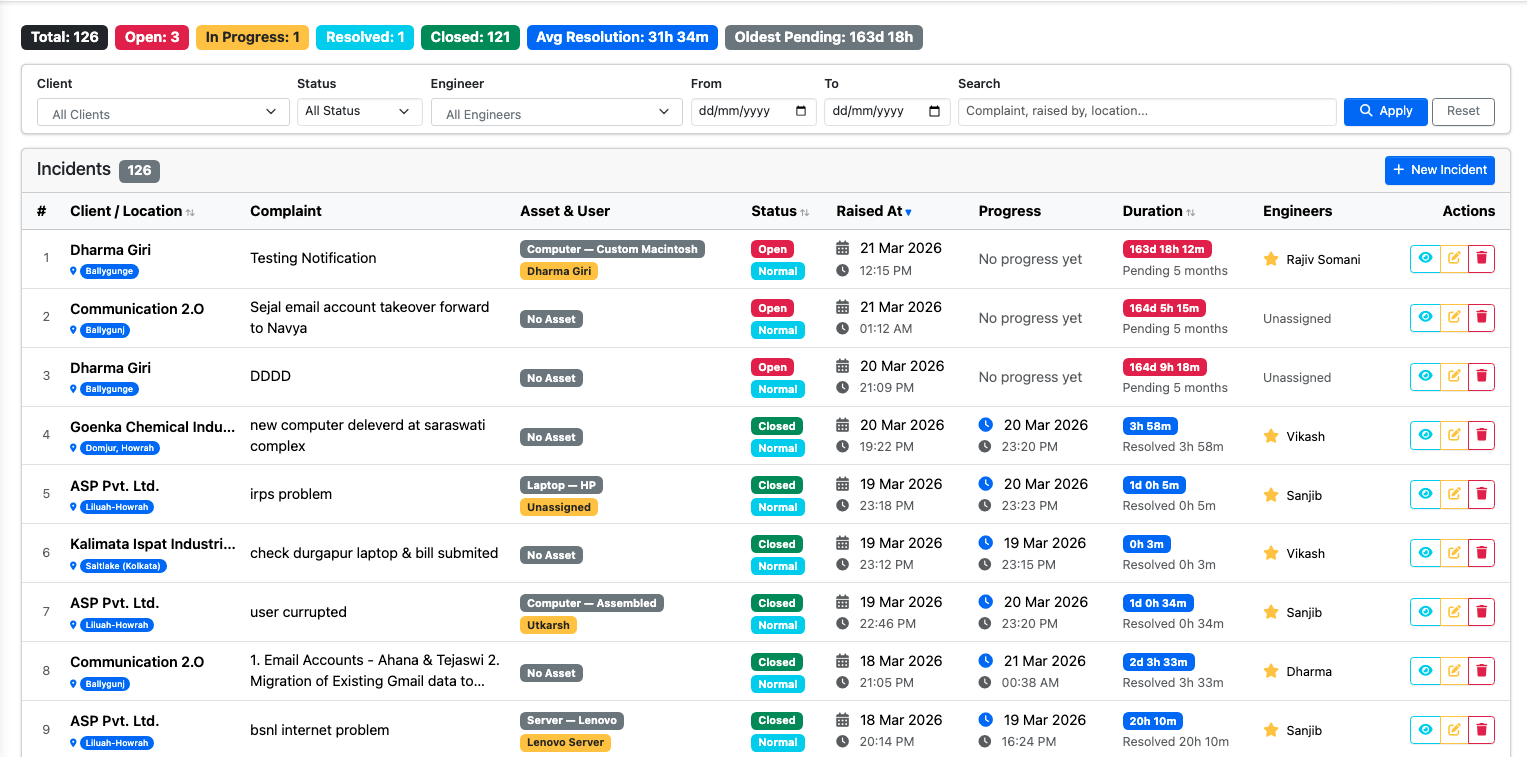Image resolution: width=1527 pixels, height=757 pixels.
Task: Edit the user currupted incident
Action: point(1454,612)
